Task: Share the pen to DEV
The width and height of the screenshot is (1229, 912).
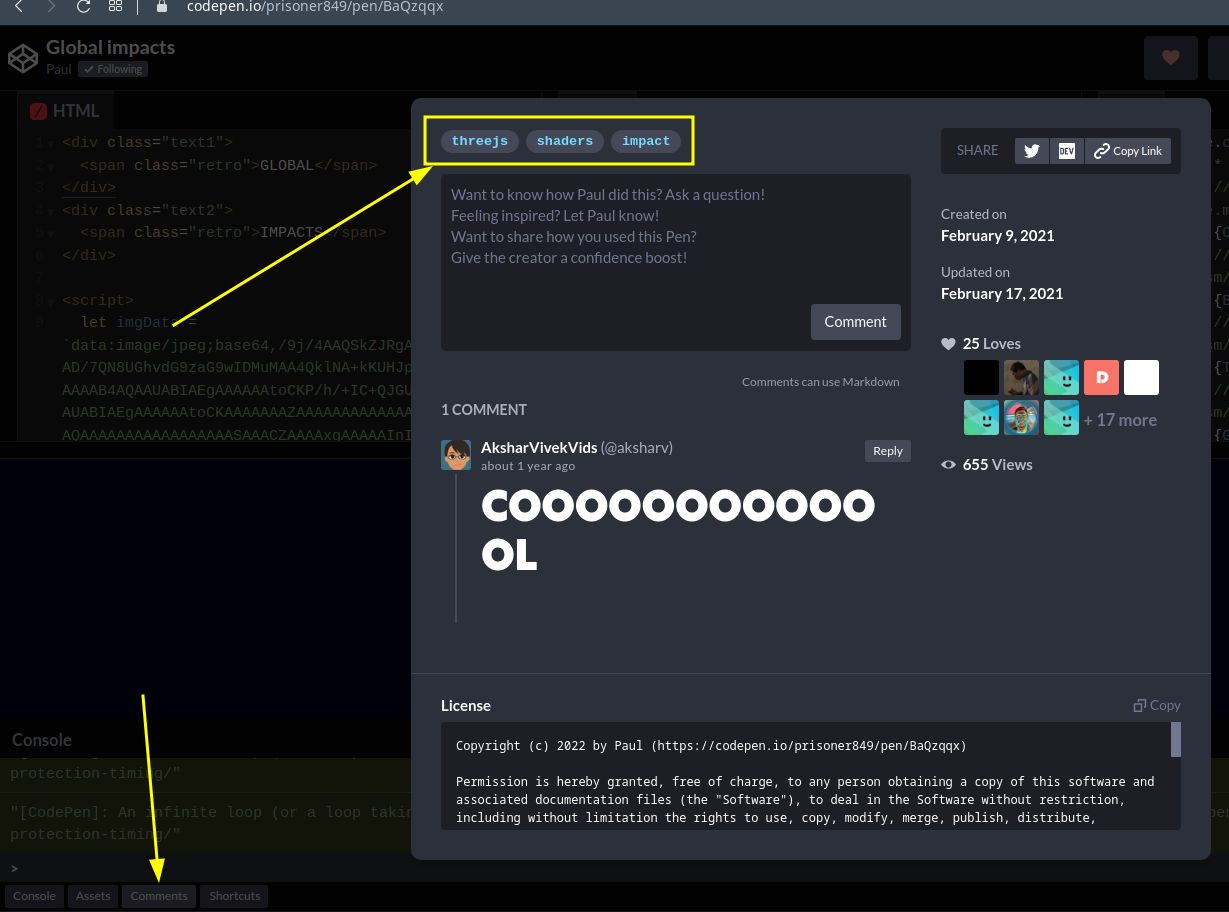Action: click(1066, 151)
